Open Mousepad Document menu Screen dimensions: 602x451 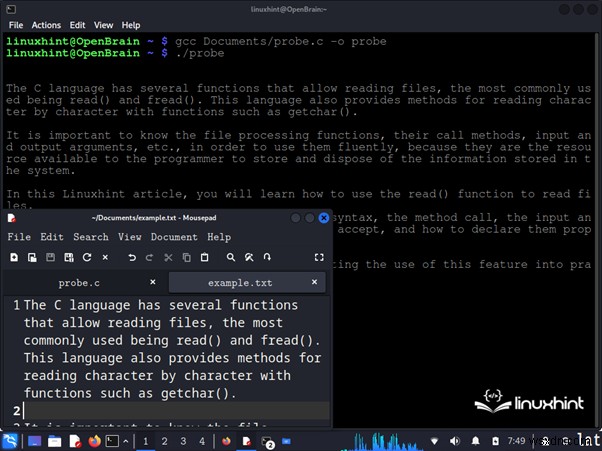click(174, 237)
